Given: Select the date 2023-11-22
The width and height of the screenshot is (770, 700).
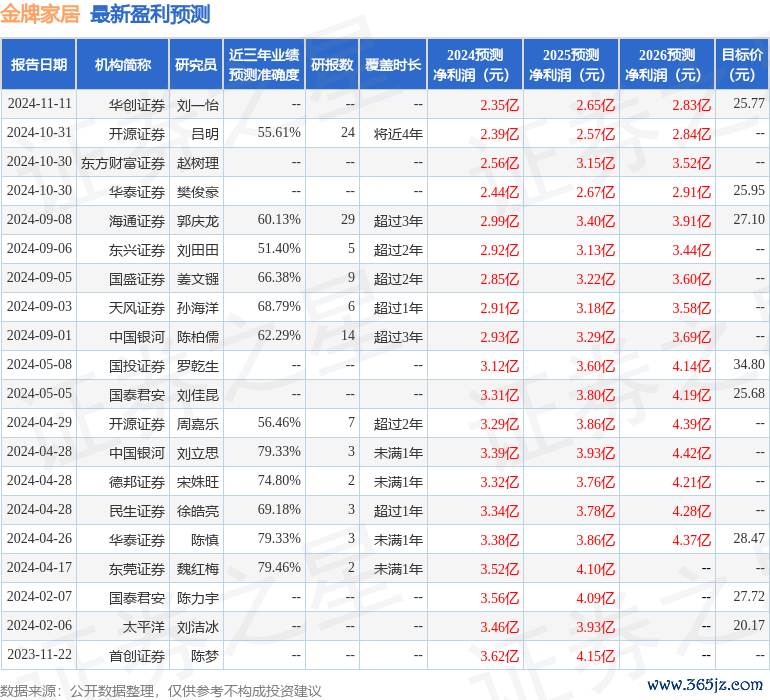Looking at the screenshot, I should [39, 654].
